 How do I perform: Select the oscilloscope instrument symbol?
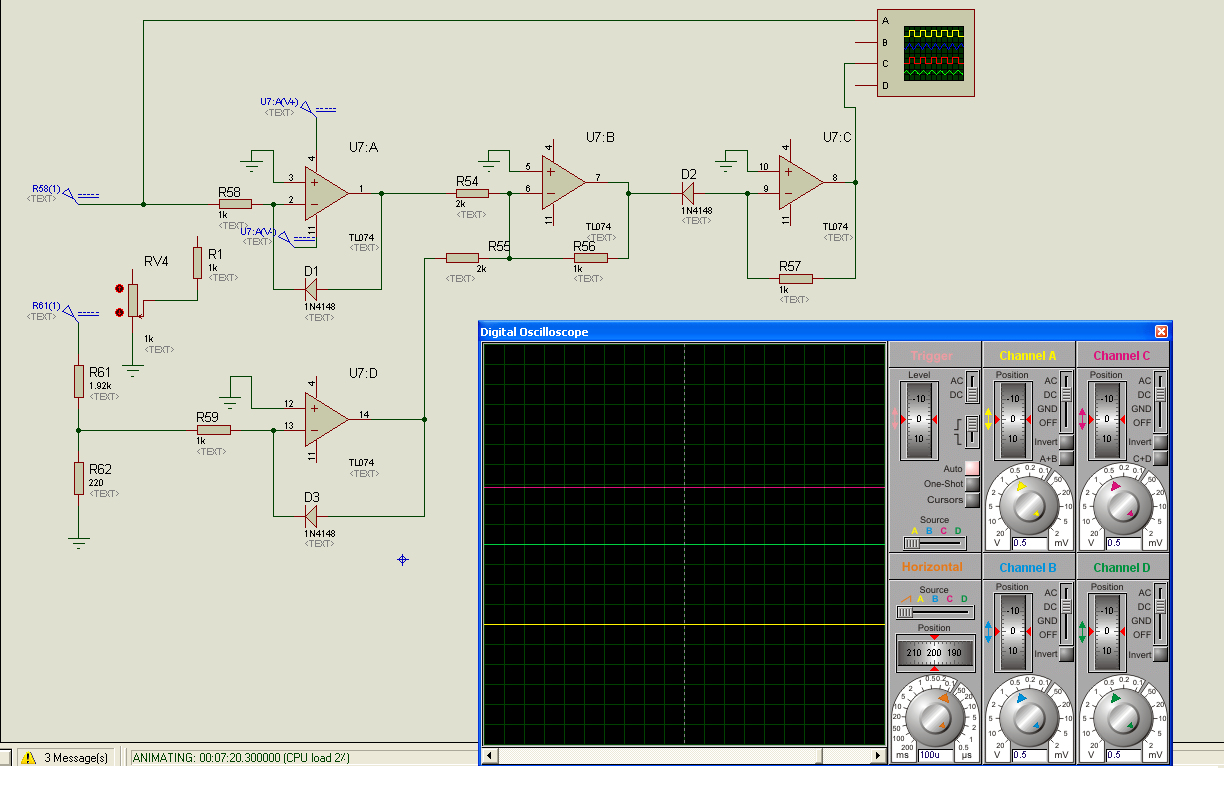click(x=926, y=53)
